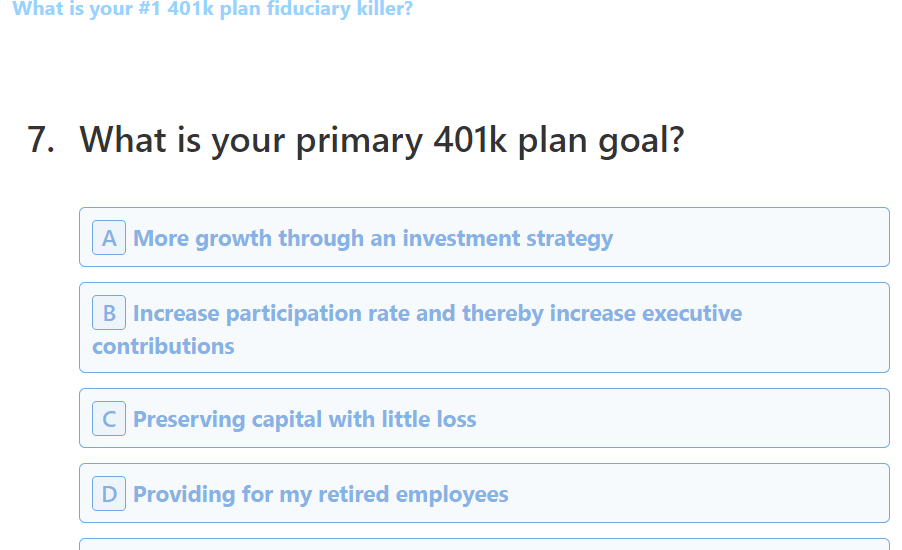The width and height of the screenshot is (902, 550).
Task: Click the "C" letter key badge
Action: coord(109,419)
